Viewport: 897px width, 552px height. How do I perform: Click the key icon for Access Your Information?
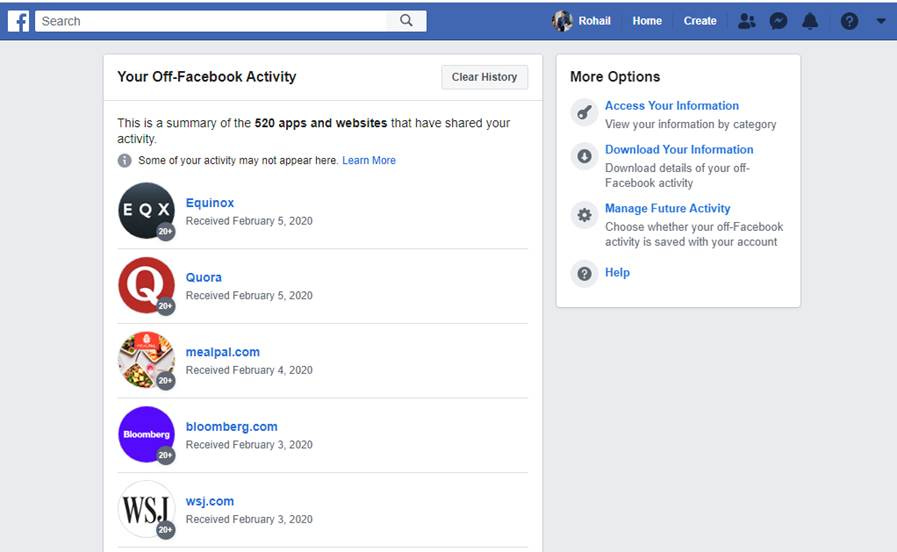tap(584, 112)
